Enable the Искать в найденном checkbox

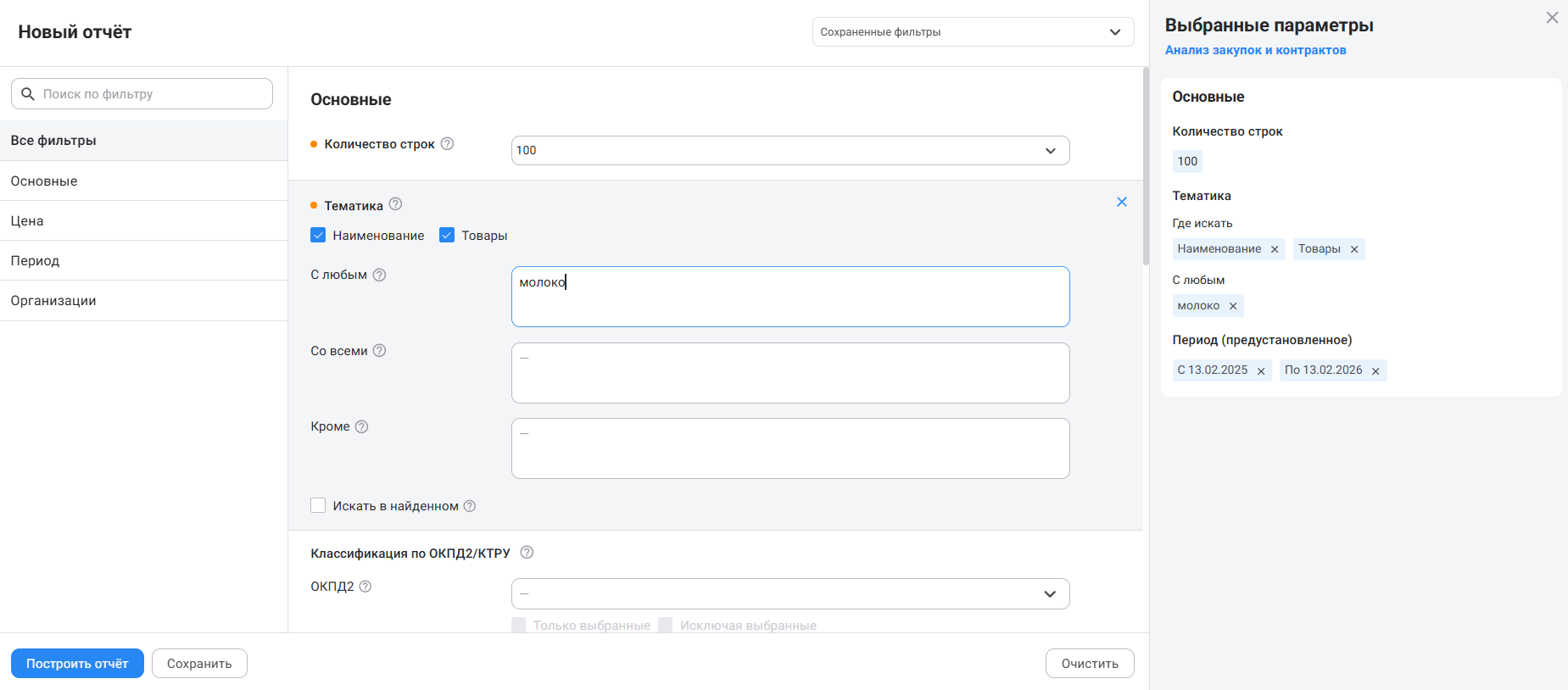pos(318,506)
